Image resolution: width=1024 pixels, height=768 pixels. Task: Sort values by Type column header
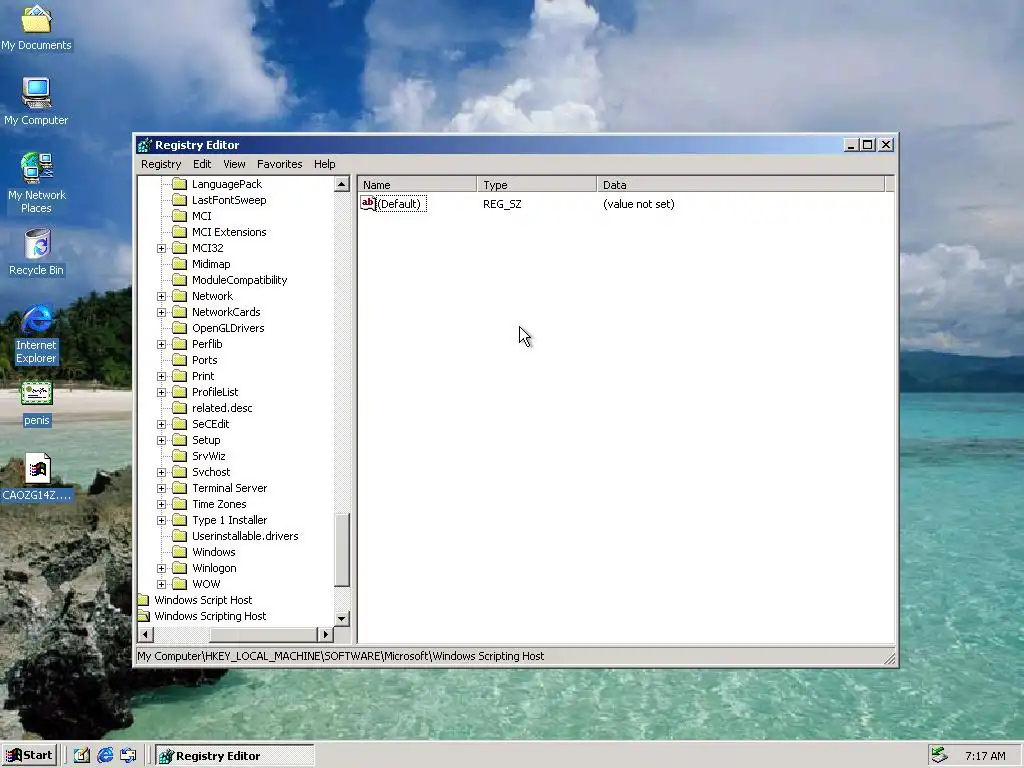tap(536, 185)
